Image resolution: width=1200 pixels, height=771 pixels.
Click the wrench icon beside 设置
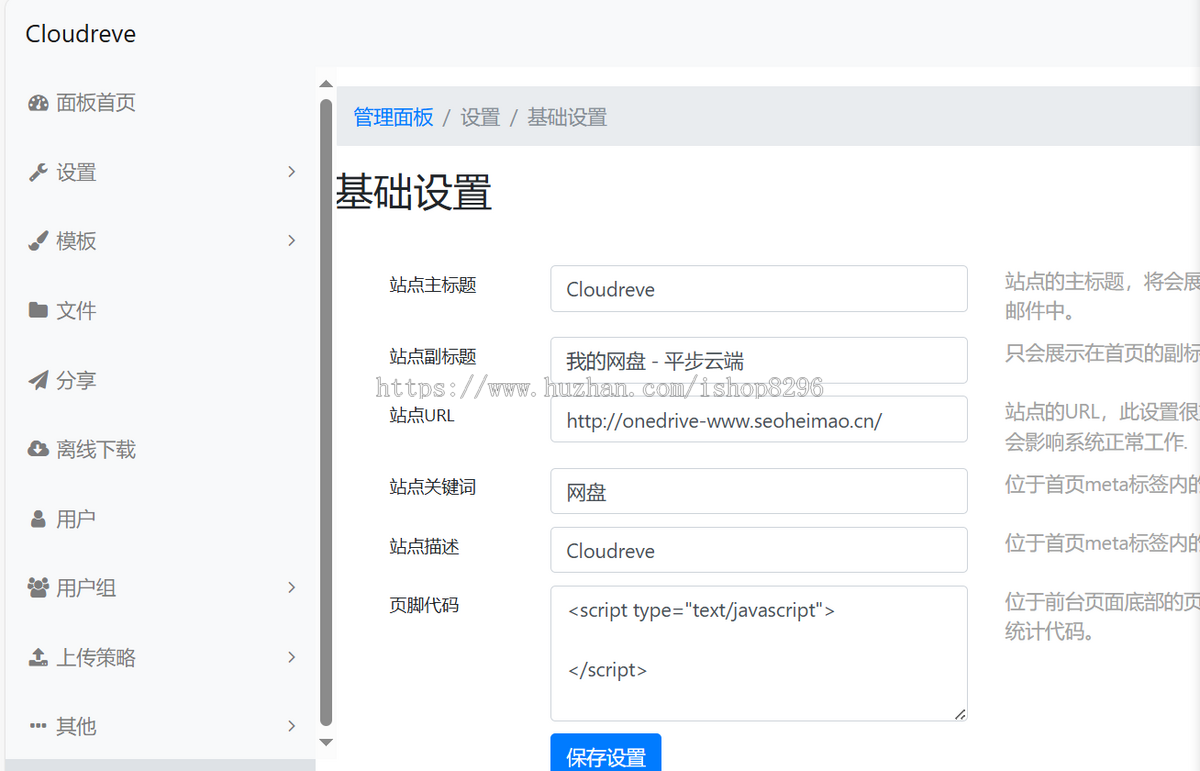(38, 172)
